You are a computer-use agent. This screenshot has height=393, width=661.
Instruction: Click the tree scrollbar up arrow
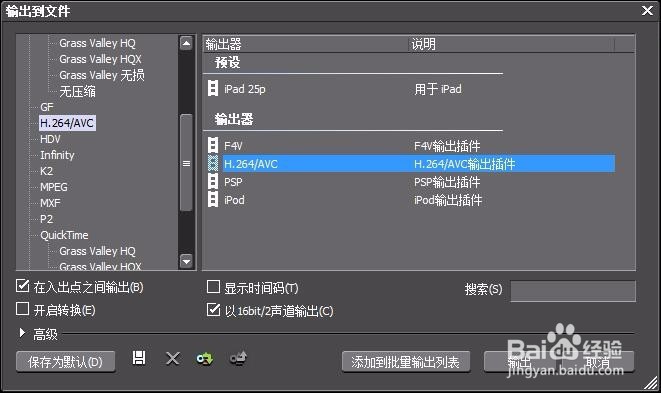point(186,43)
